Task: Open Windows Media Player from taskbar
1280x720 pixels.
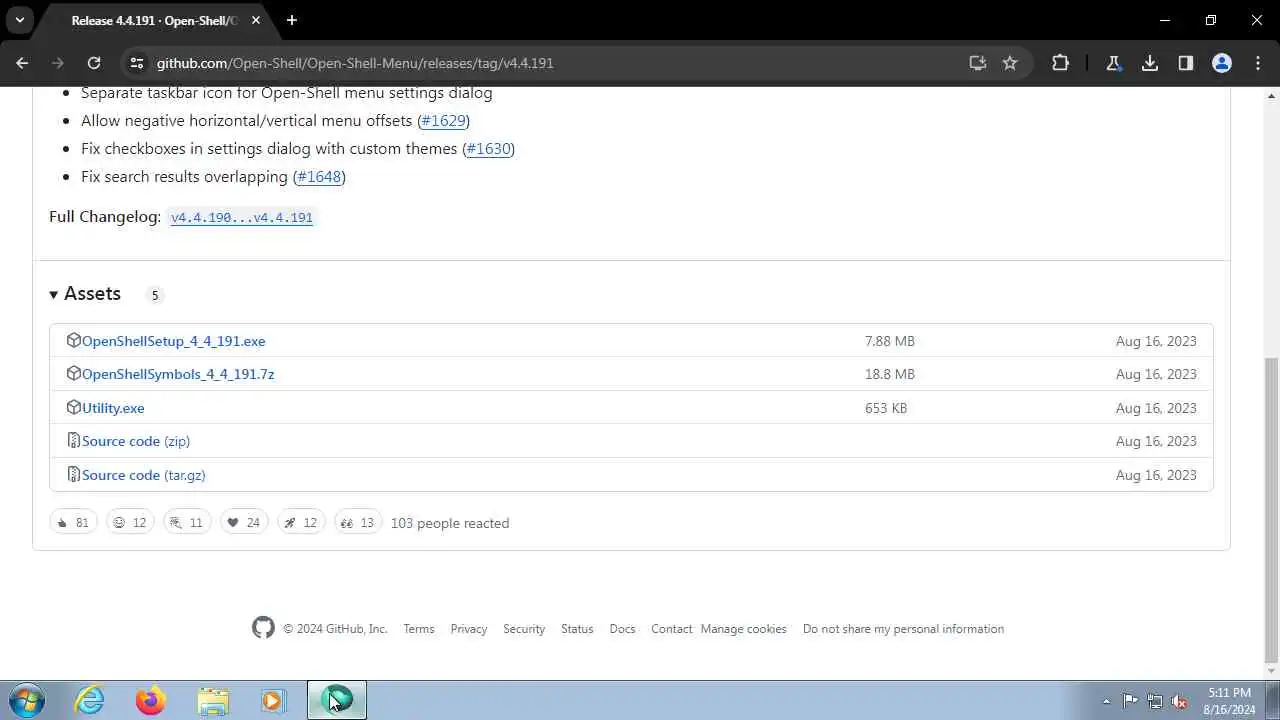Action: [x=273, y=700]
